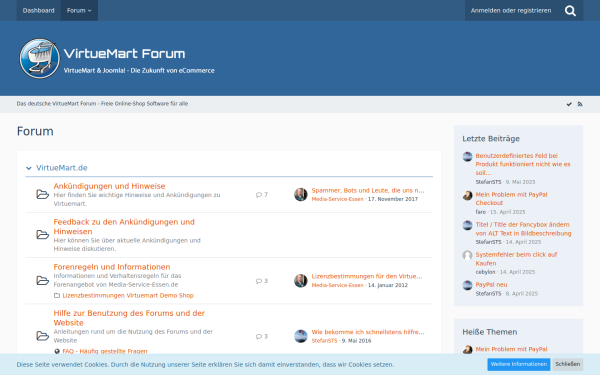Click faro author name in sidebar
The image size is (600, 375).
(481, 212)
